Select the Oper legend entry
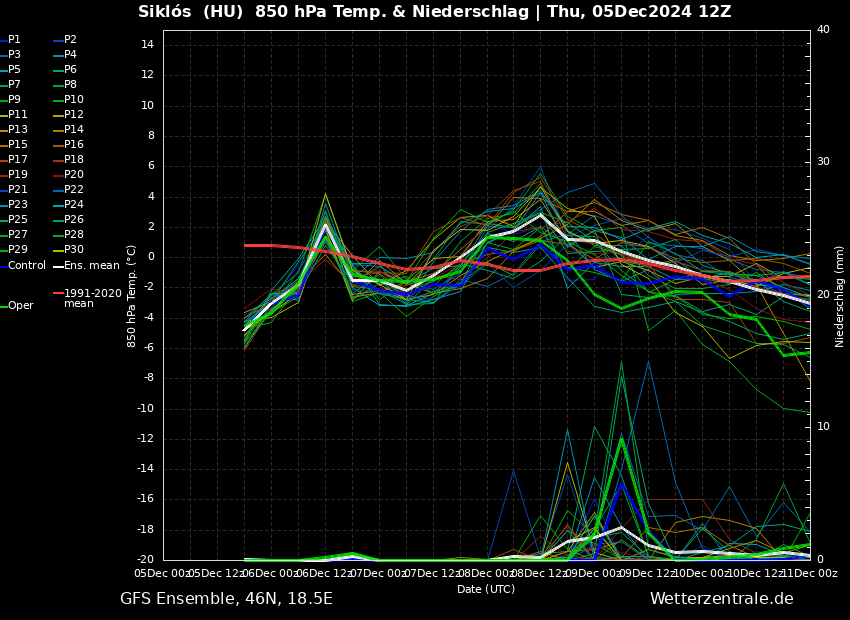Image resolution: width=850 pixels, height=620 pixels. pyautogui.click(x=20, y=306)
